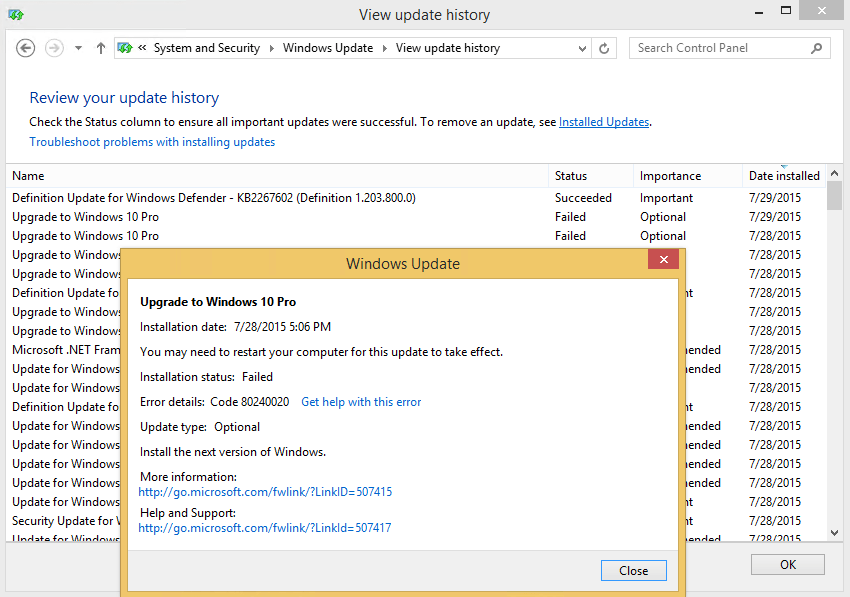This screenshot has height=597, width=850.
Task: Close the Windows Update dialog with X
Action: point(664,259)
